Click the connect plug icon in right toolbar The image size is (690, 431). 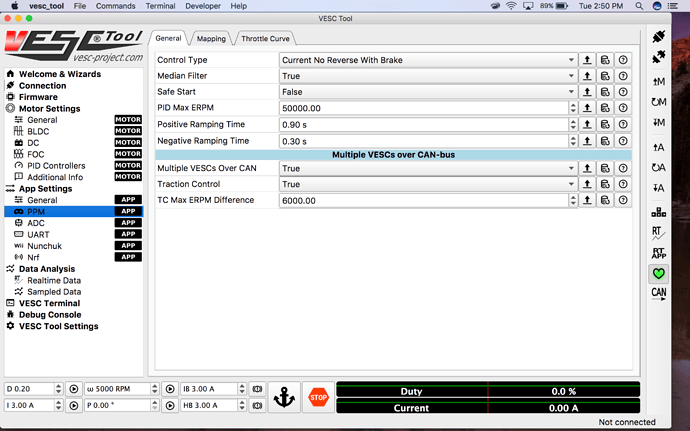[x=658, y=37]
